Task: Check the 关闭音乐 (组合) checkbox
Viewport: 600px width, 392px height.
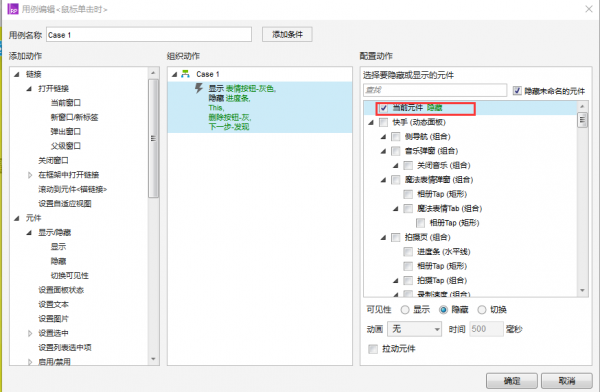Action: pyautogui.click(x=408, y=165)
